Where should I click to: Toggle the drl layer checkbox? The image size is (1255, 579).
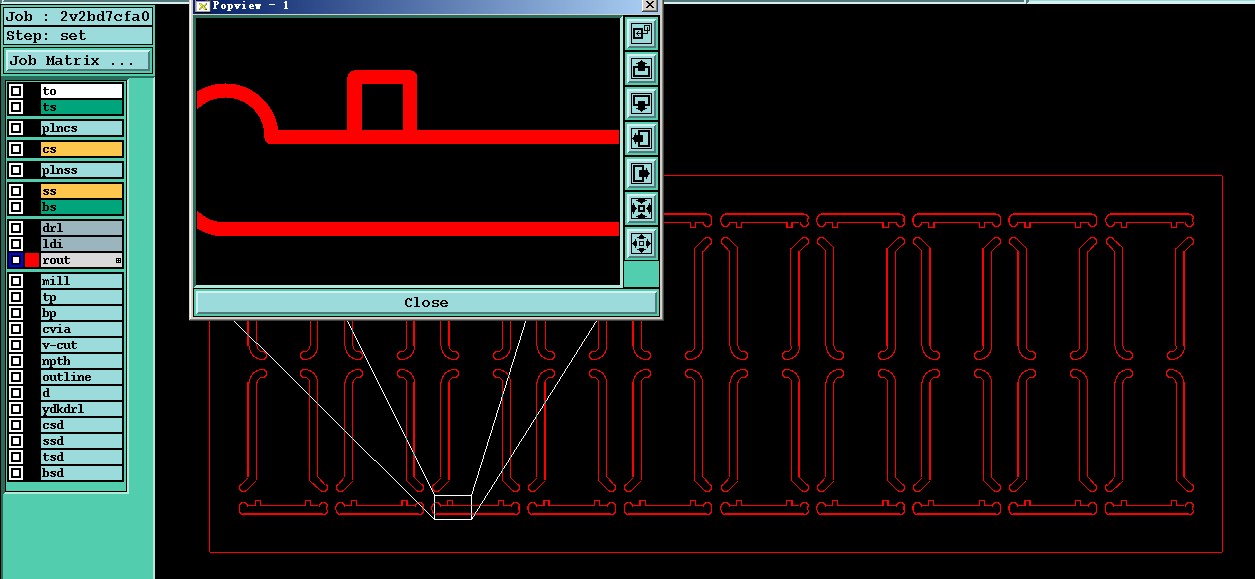tap(16, 228)
